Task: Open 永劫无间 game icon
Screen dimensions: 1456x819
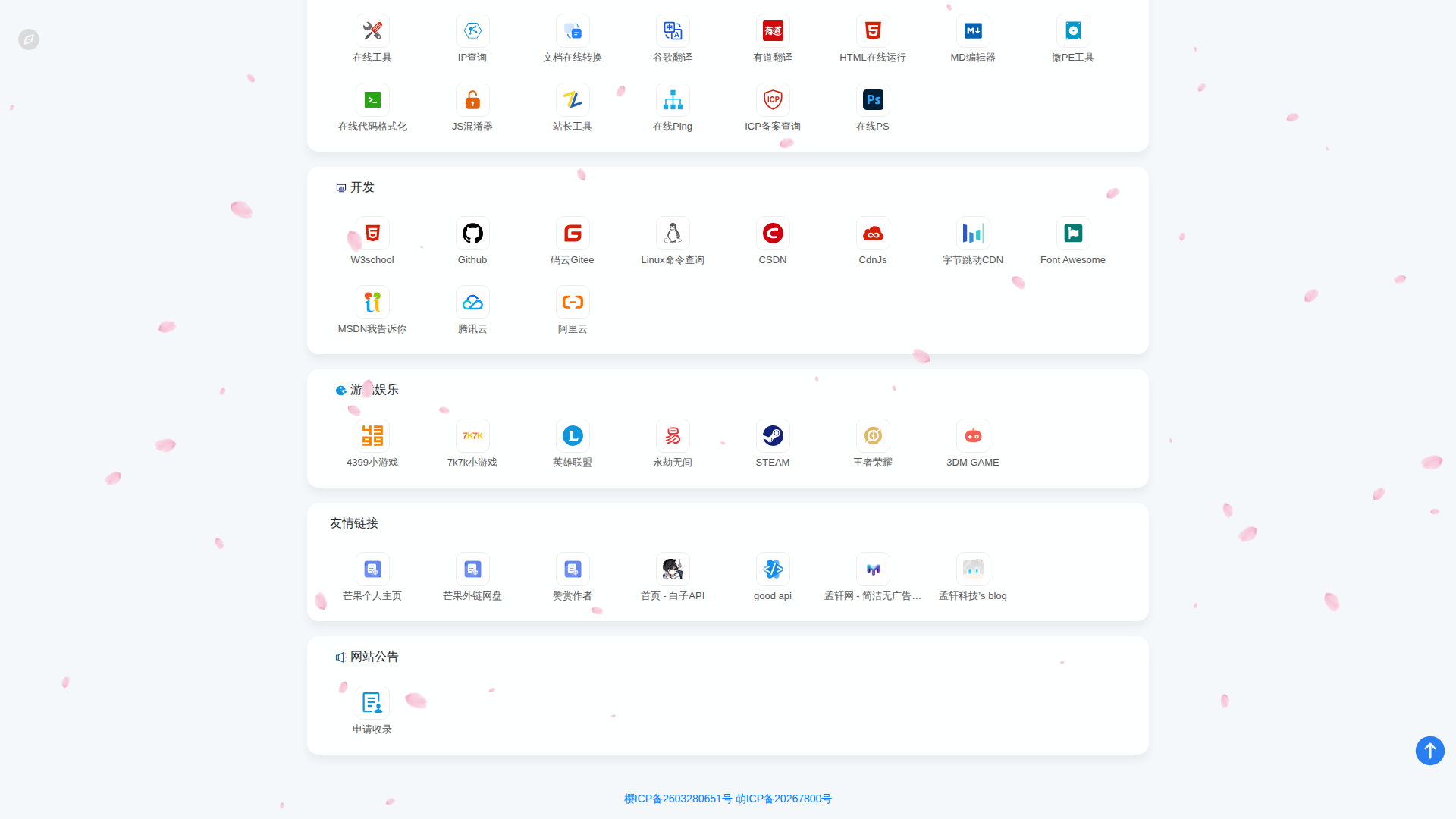Action: pos(673,436)
